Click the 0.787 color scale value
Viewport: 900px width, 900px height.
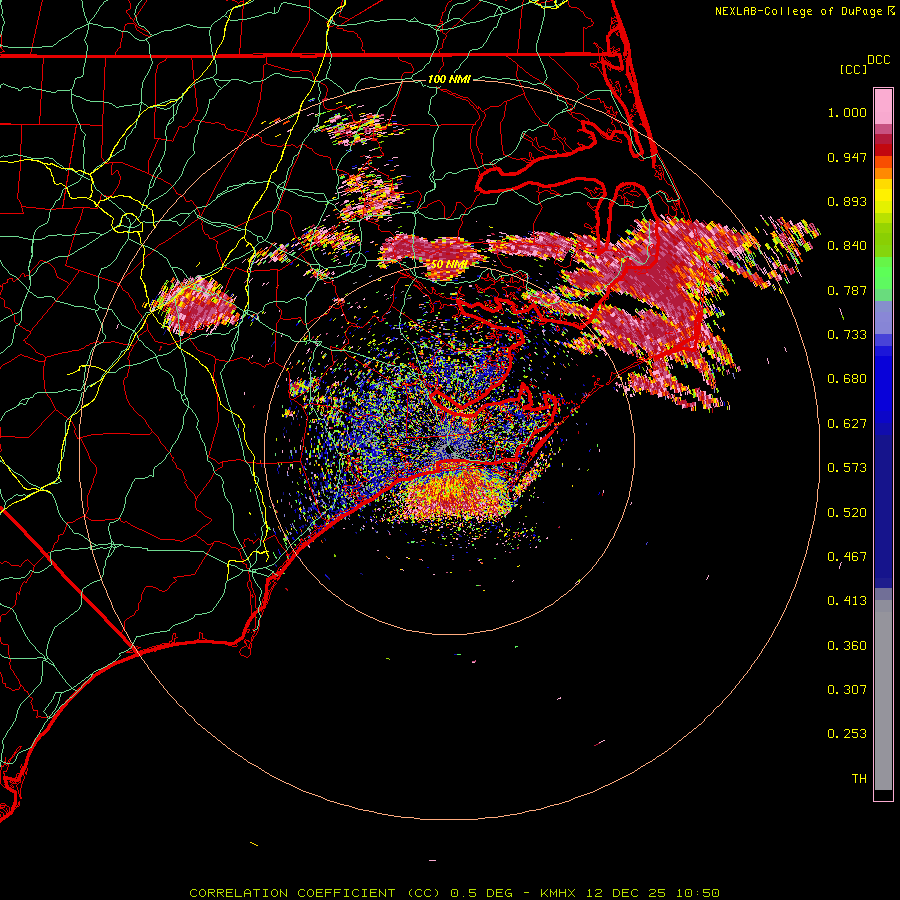pos(847,290)
